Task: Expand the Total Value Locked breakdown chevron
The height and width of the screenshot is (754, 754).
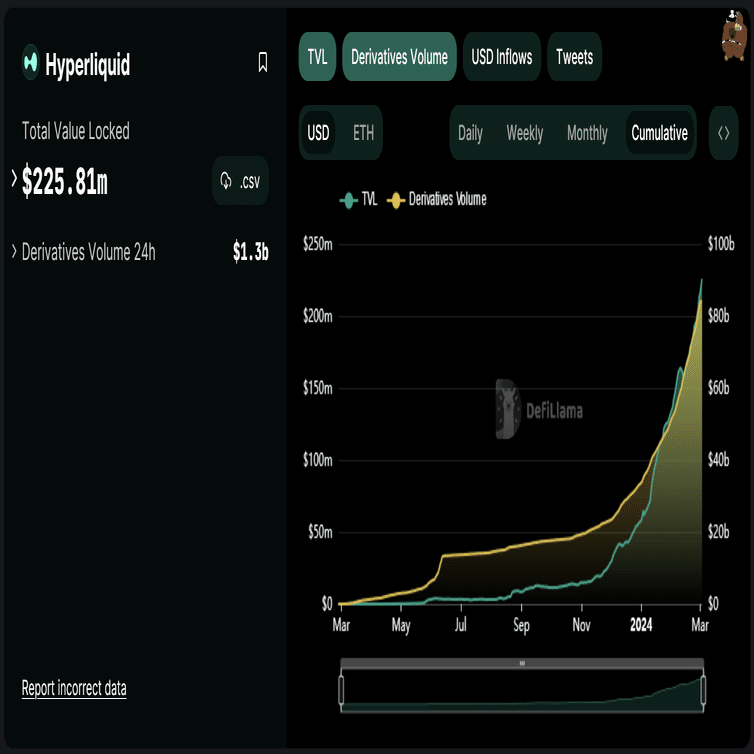Action: [14, 178]
